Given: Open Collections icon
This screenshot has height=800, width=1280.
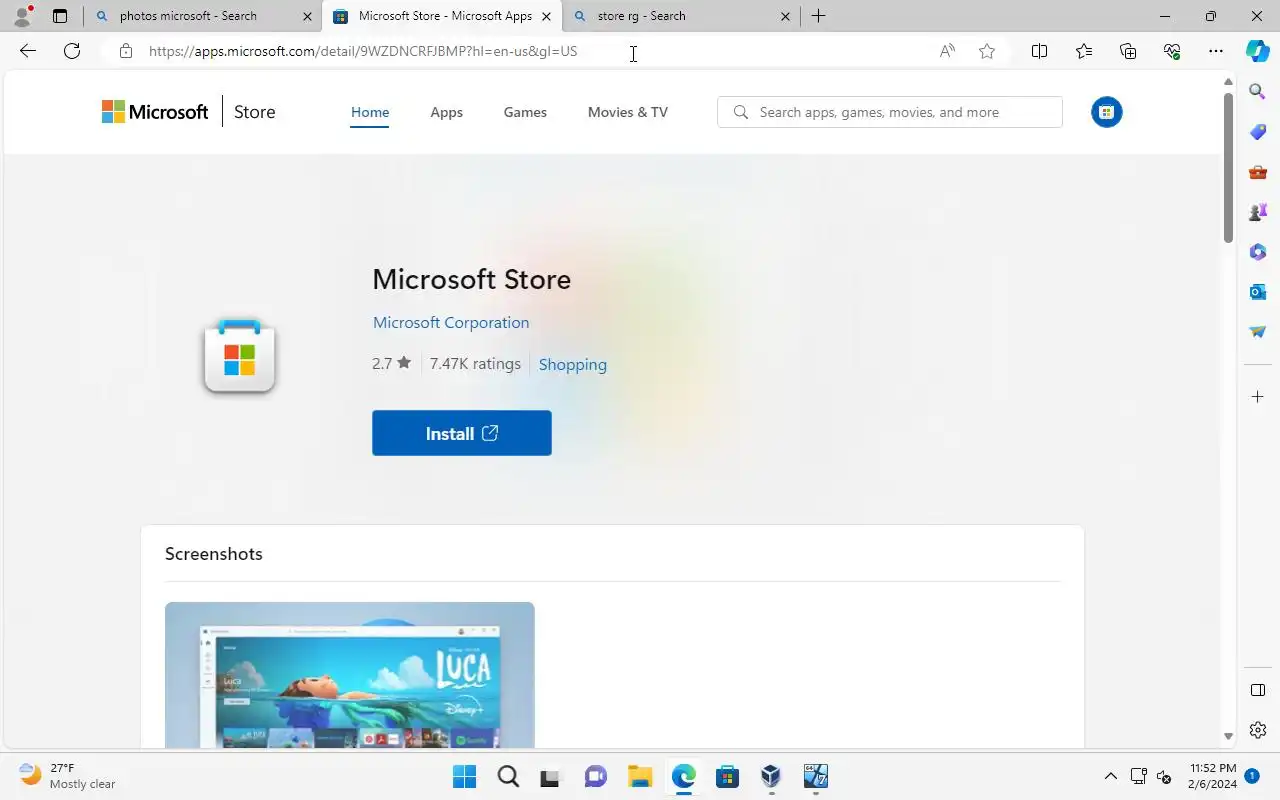Looking at the screenshot, I should pyautogui.click(x=1128, y=51).
